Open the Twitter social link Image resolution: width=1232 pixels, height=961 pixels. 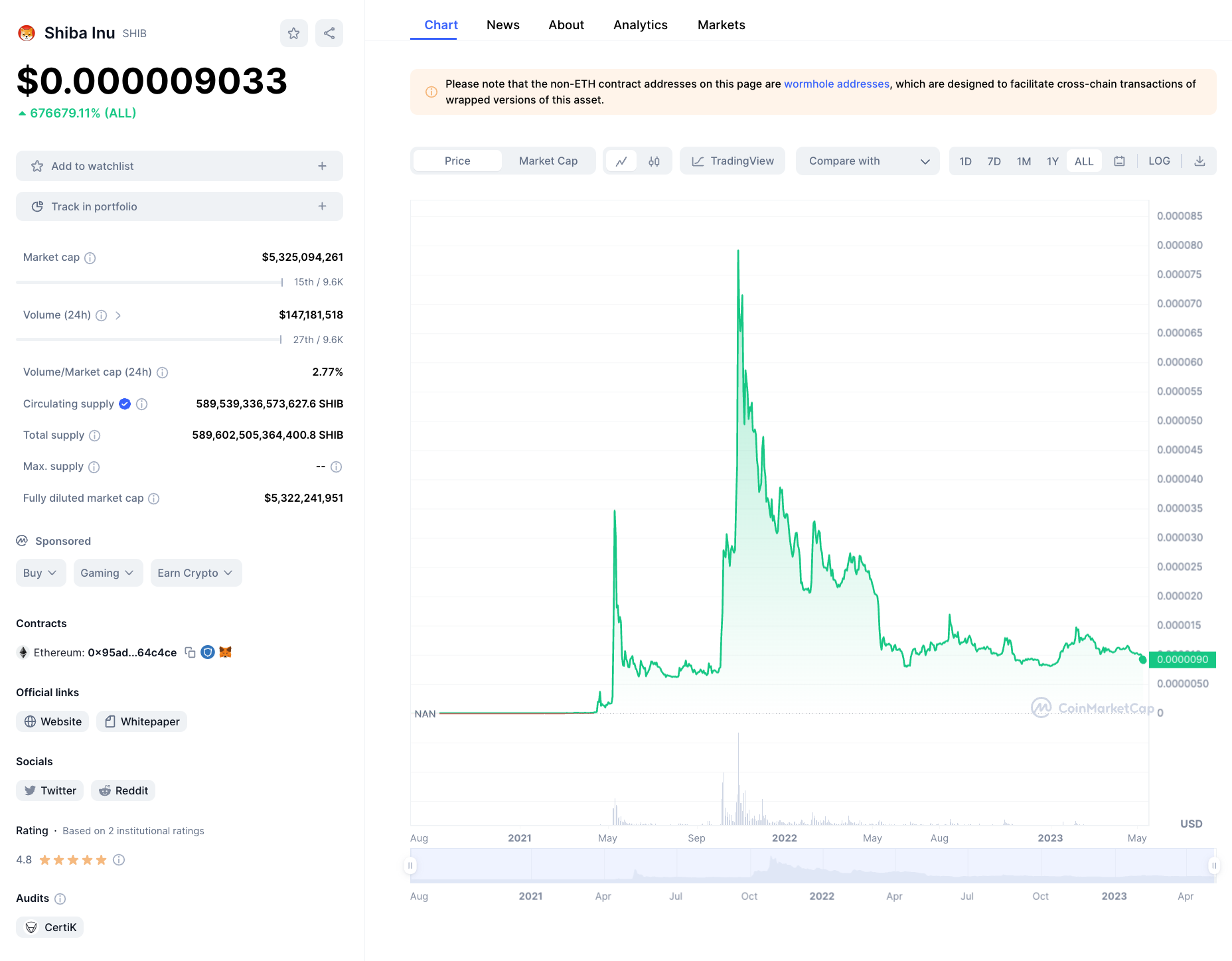coord(50,791)
